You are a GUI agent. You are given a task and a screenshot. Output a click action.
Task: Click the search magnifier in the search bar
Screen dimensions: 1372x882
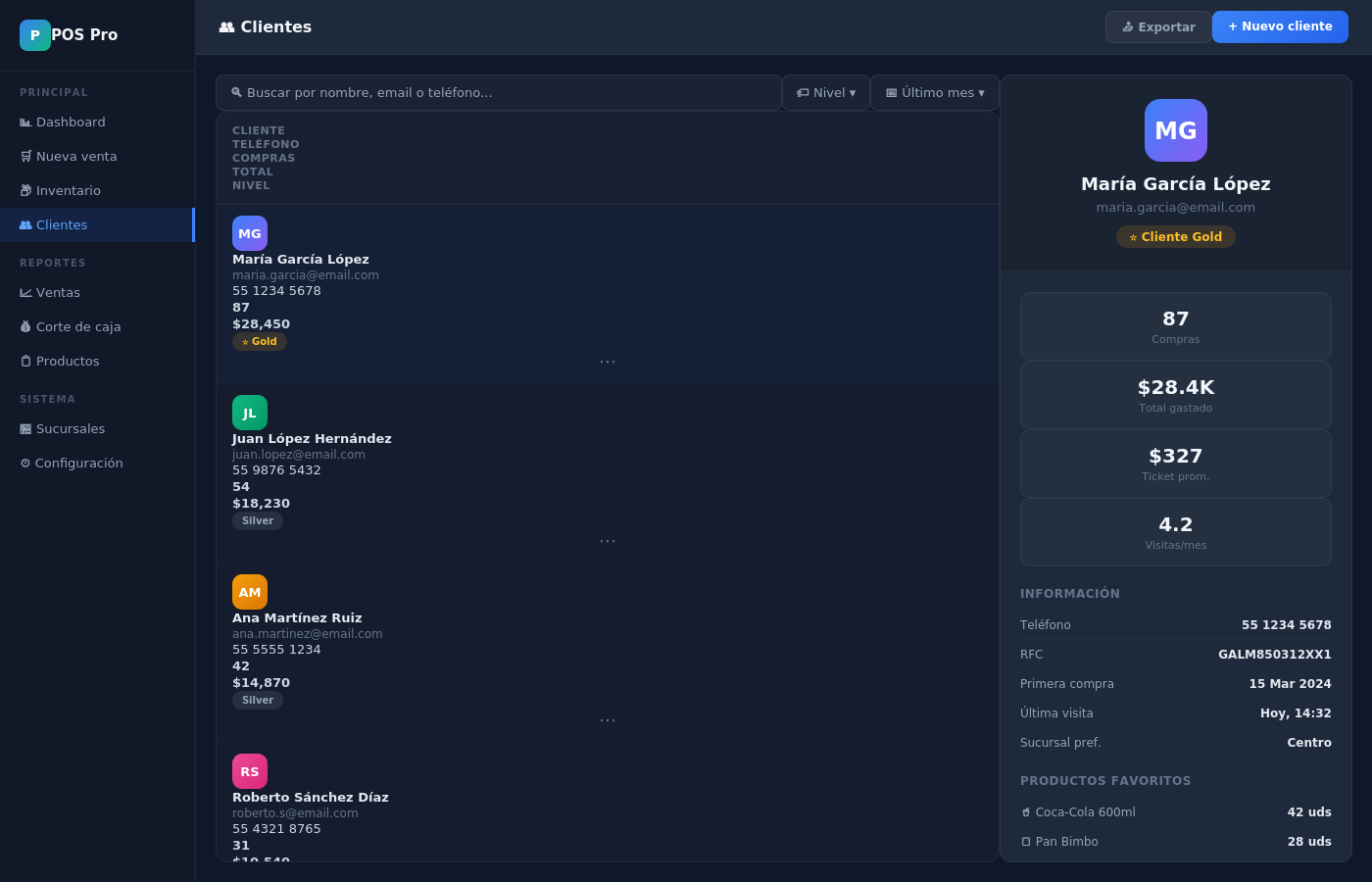236,92
